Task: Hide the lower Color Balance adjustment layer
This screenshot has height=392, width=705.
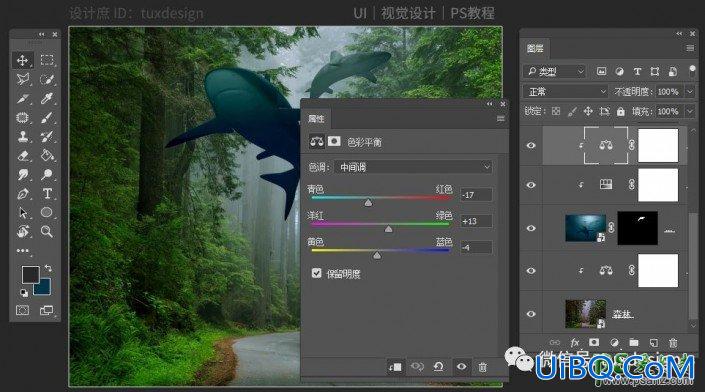Action: pyautogui.click(x=531, y=271)
